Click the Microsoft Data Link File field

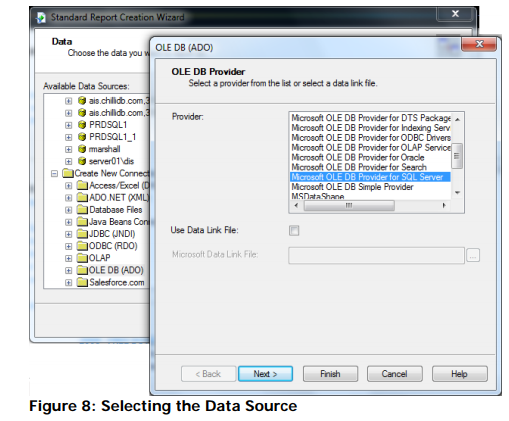(x=376, y=255)
